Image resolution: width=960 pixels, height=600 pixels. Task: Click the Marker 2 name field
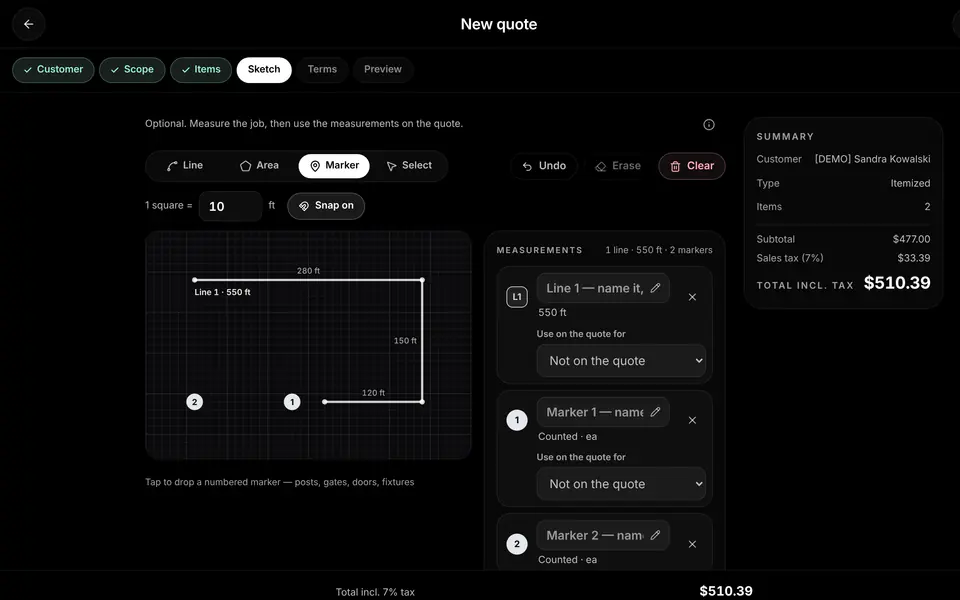click(x=603, y=536)
